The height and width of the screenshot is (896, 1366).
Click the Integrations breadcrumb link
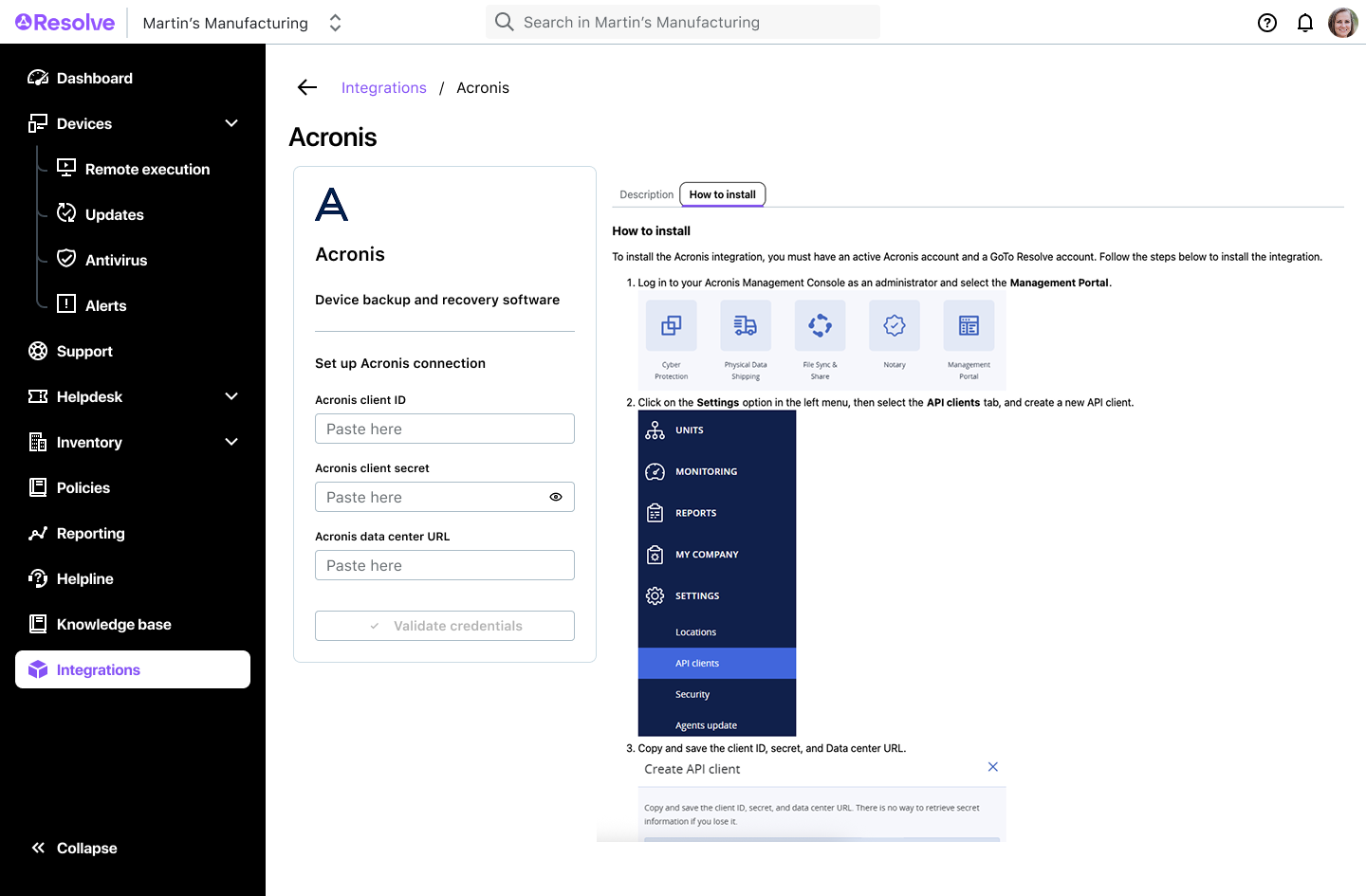pyautogui.click(x=383, y=87)
